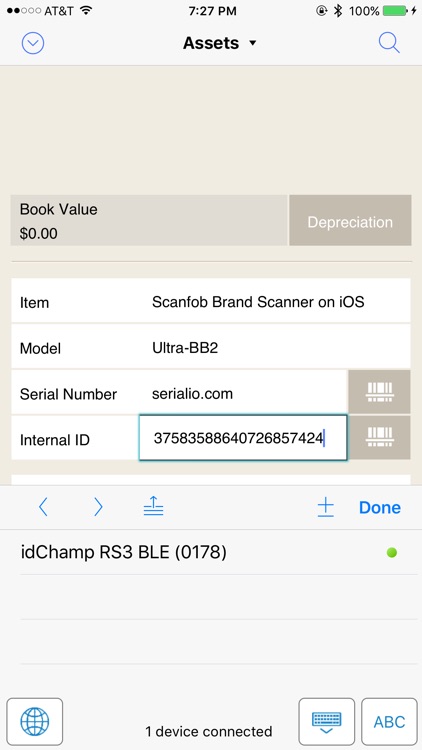Tap green connection status dot
The height and width of the screenshot is (750, 422).
(392, 553)
